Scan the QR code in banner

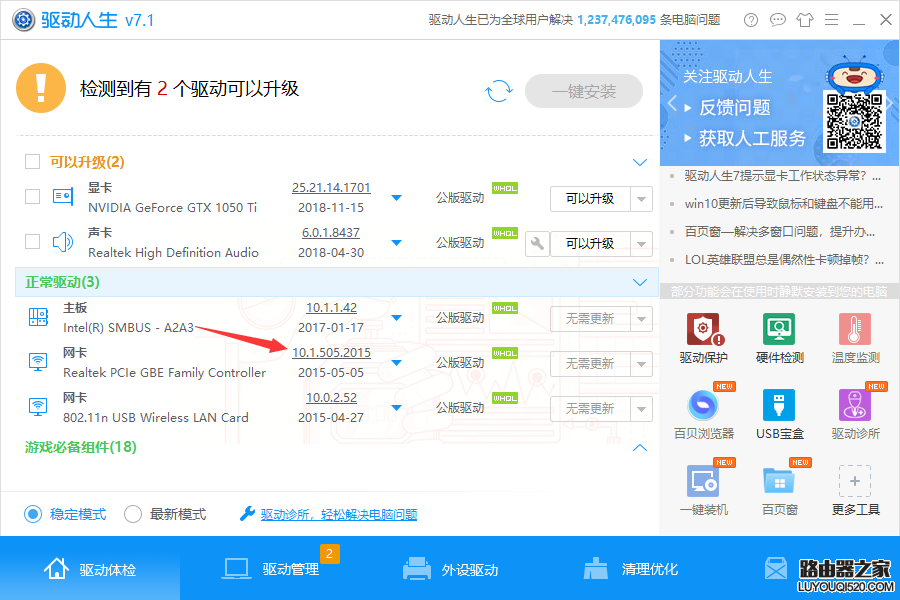[x=854, y=121]
